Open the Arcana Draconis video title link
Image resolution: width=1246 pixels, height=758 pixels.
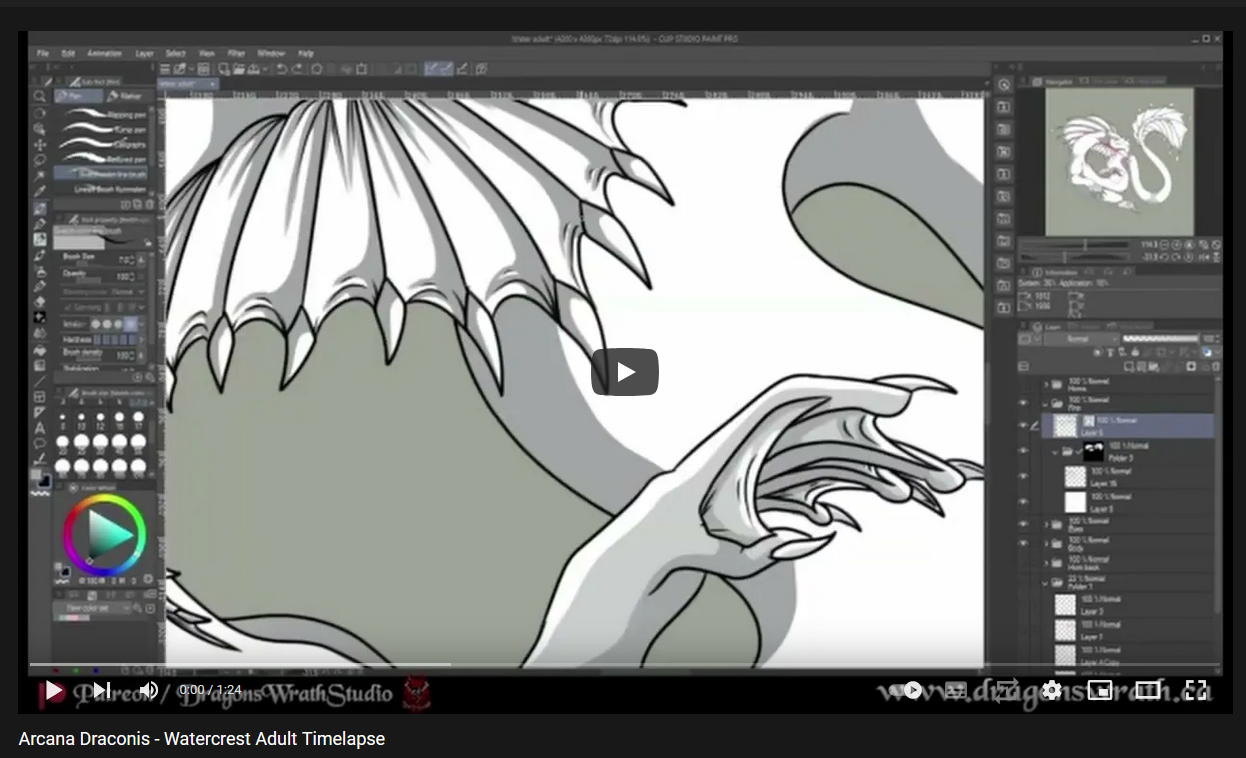pyautogui.click(x=201, y=739)
